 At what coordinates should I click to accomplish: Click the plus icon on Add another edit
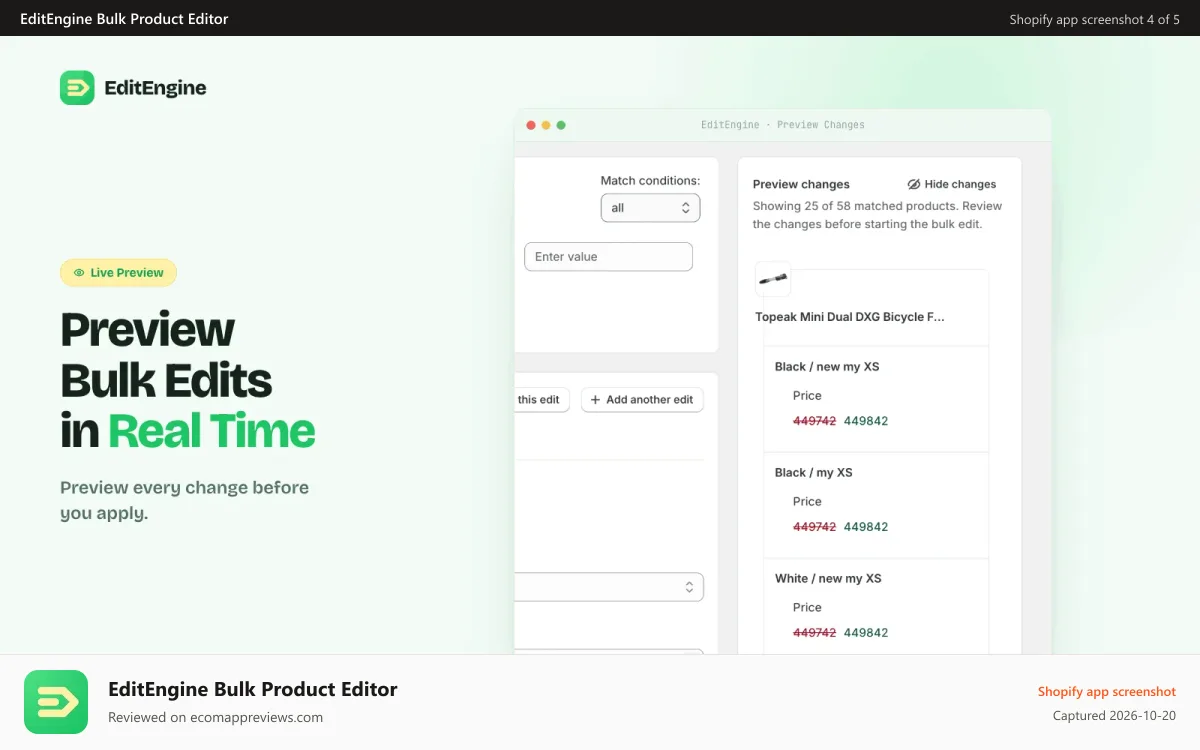[596, 400]
